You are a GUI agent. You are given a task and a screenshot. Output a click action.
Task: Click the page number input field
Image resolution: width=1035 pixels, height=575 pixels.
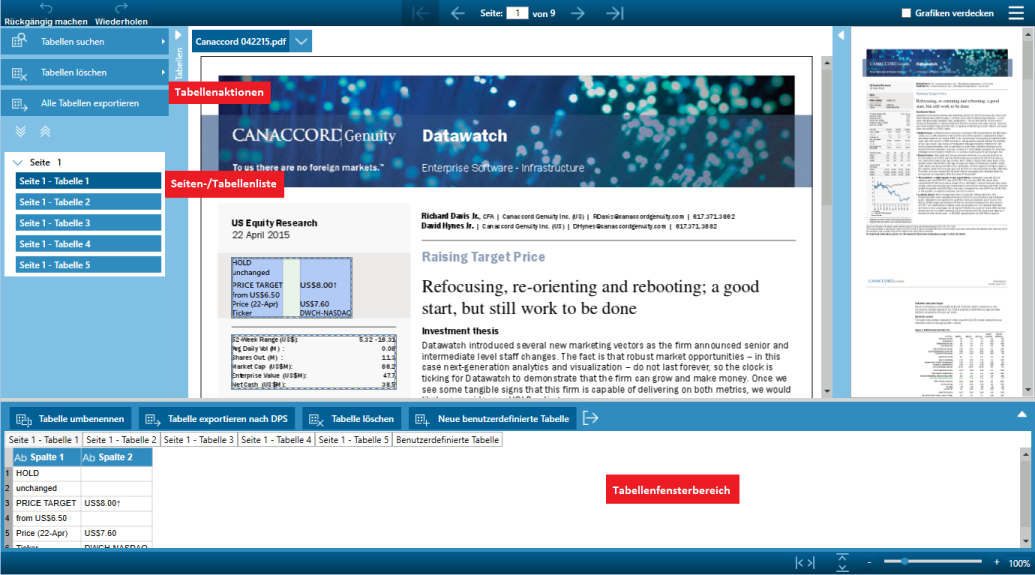click(x=517, y=13)
